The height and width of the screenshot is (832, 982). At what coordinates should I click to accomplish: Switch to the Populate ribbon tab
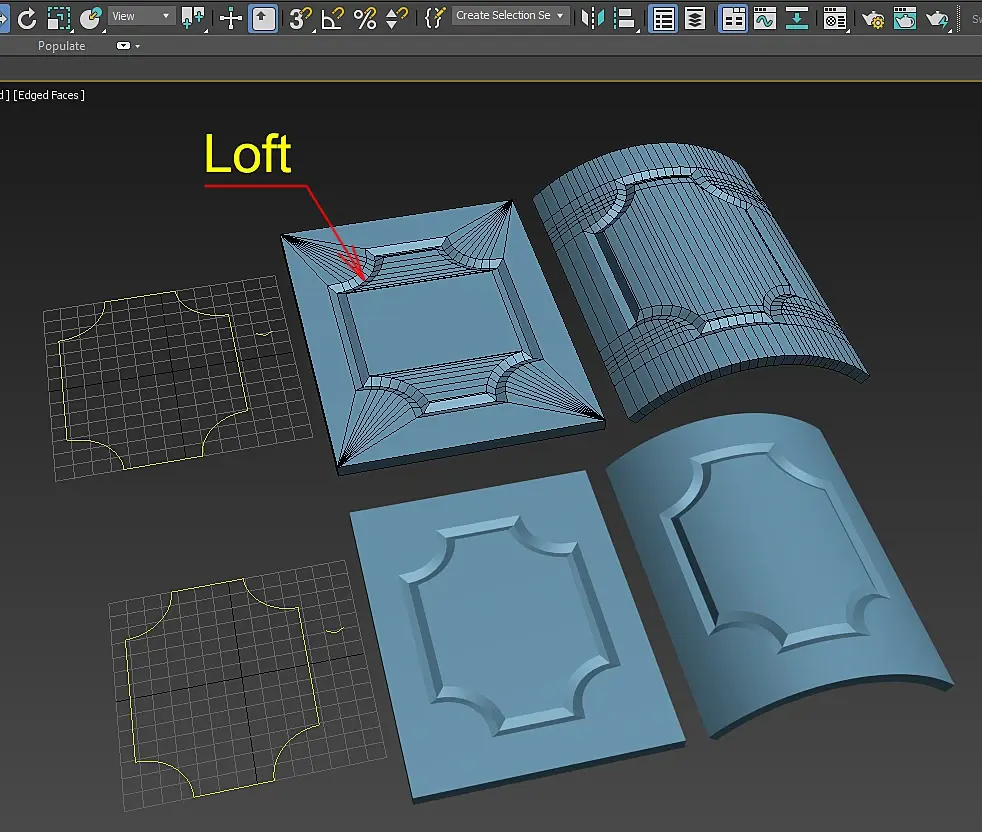click(x=61, y=46)
